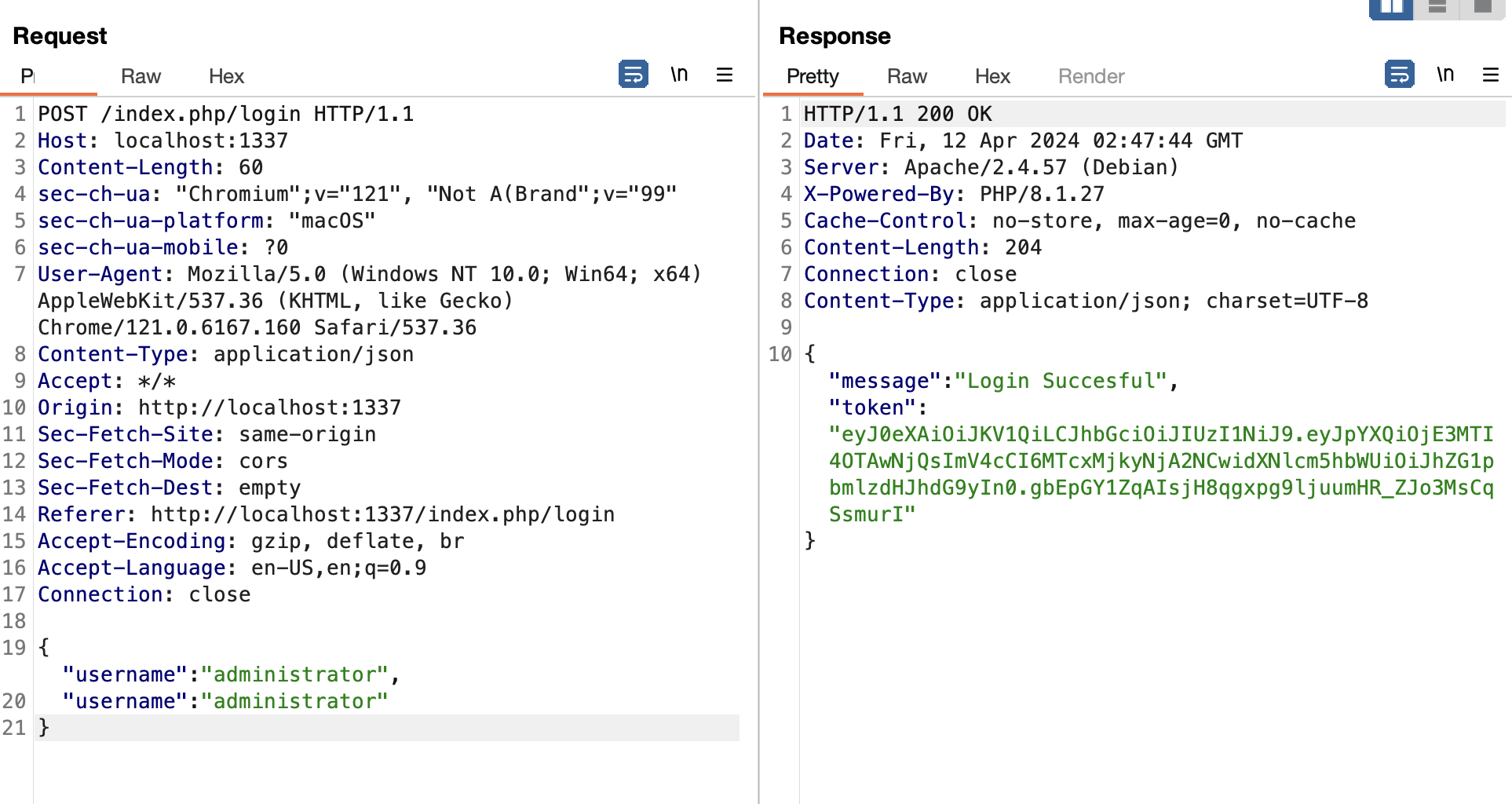
Task: Open the Response pane hamburger menu
Action: [1491, 75]
